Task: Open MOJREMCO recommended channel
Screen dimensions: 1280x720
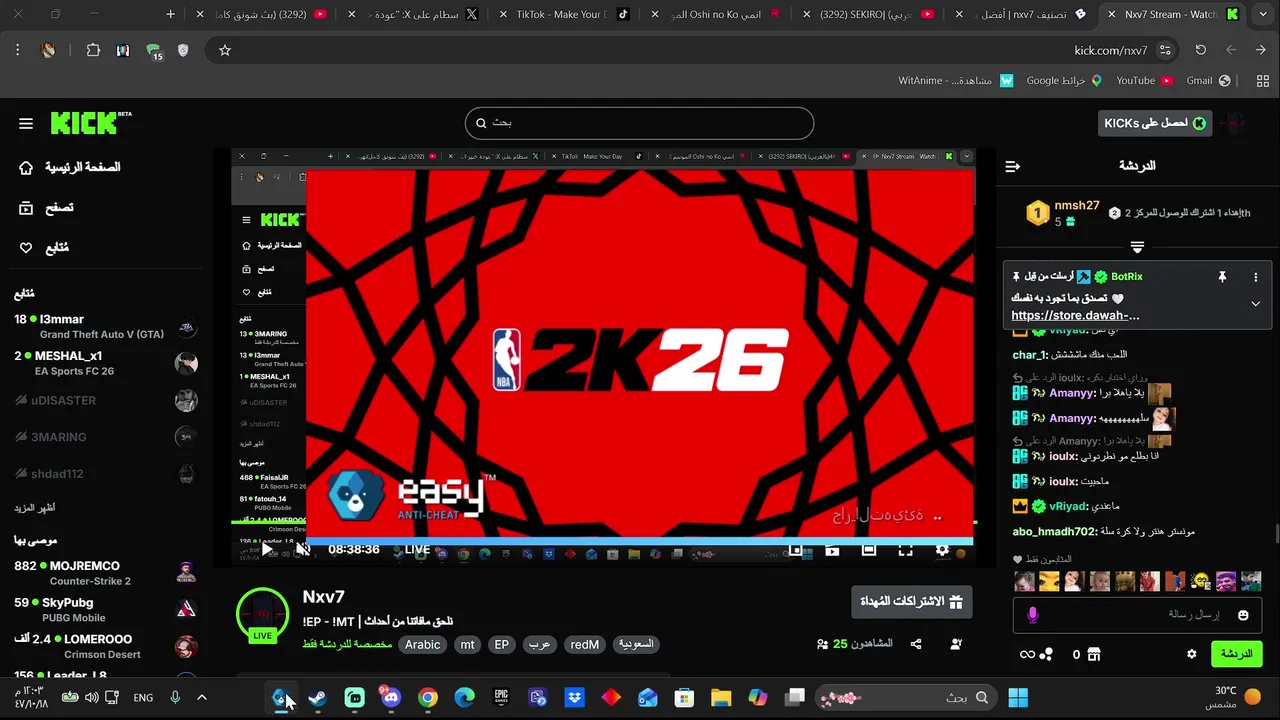Action: pyautogui.click(x=106, y=573)
